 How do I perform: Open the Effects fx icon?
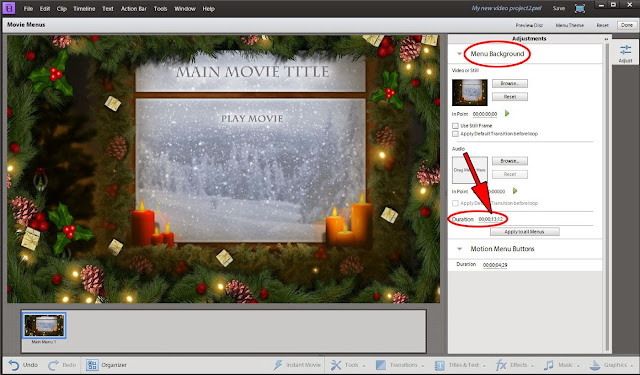click(501, 365)
